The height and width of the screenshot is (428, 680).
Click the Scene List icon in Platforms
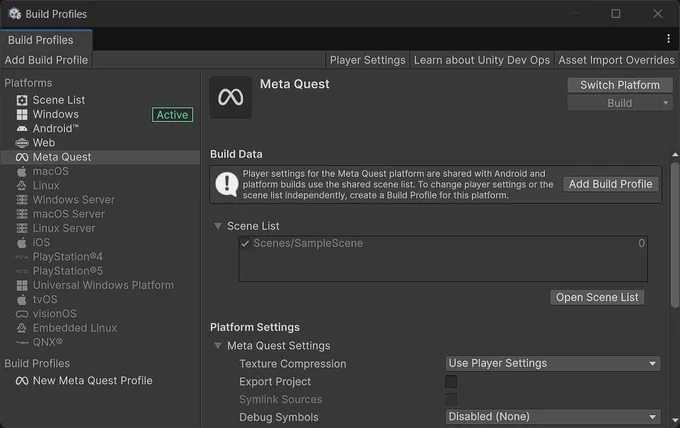coord(22,100)
